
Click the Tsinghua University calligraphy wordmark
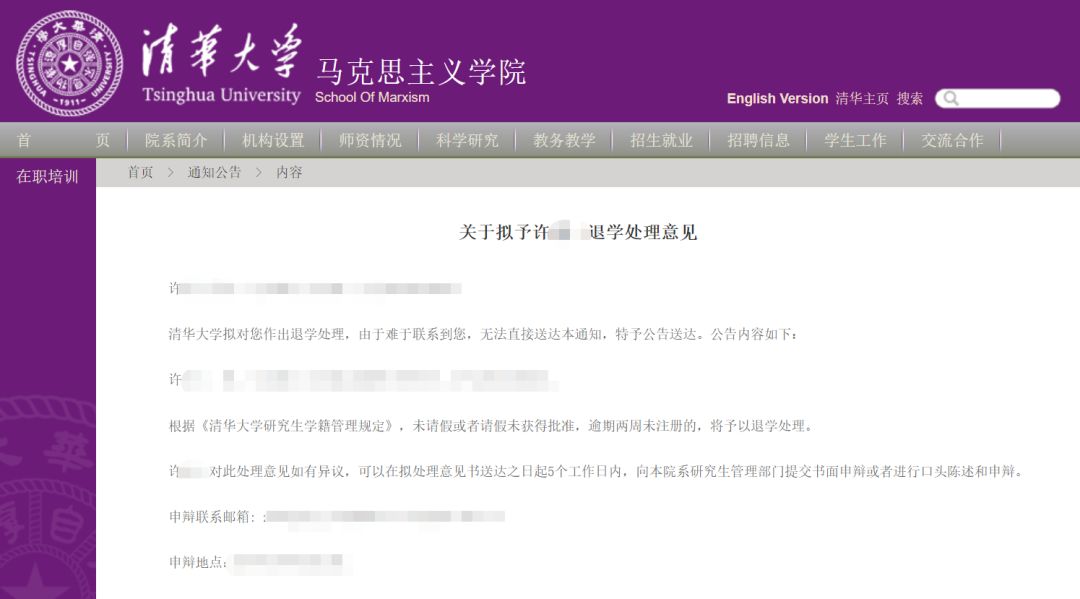click(x=221, y=63)
